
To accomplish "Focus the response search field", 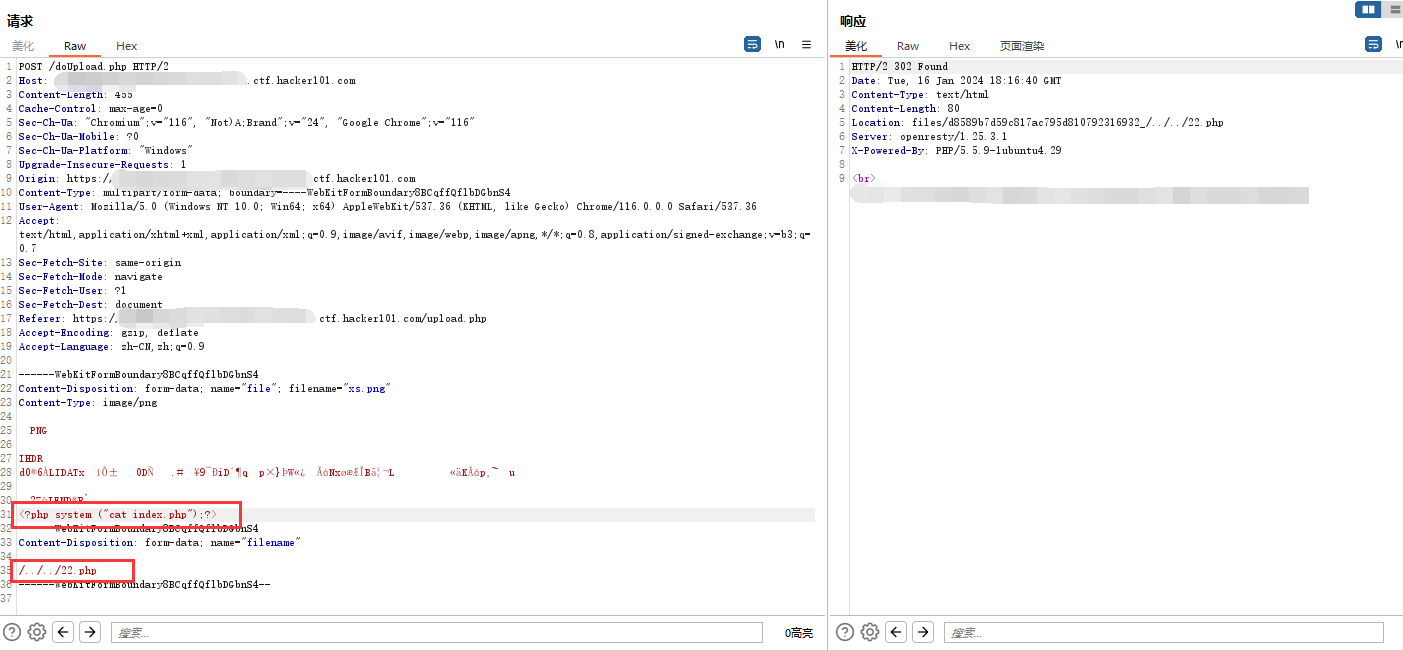I will [1163, 632].
